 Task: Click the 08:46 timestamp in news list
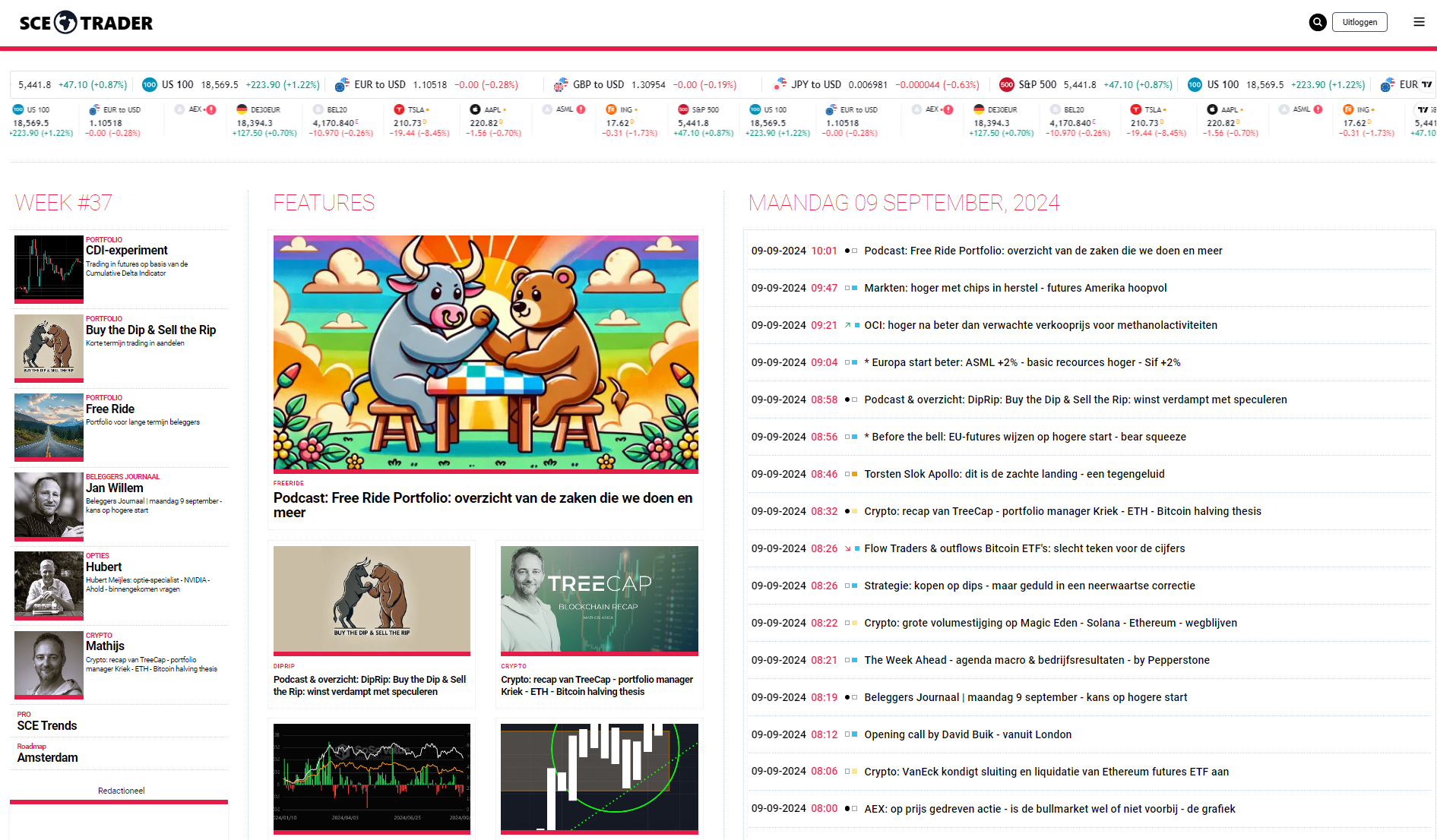pos(824,475)
